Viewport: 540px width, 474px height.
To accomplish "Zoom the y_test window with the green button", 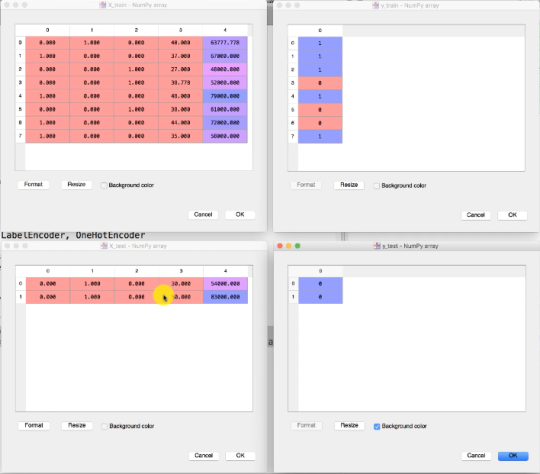I will [x=298, y=246].
